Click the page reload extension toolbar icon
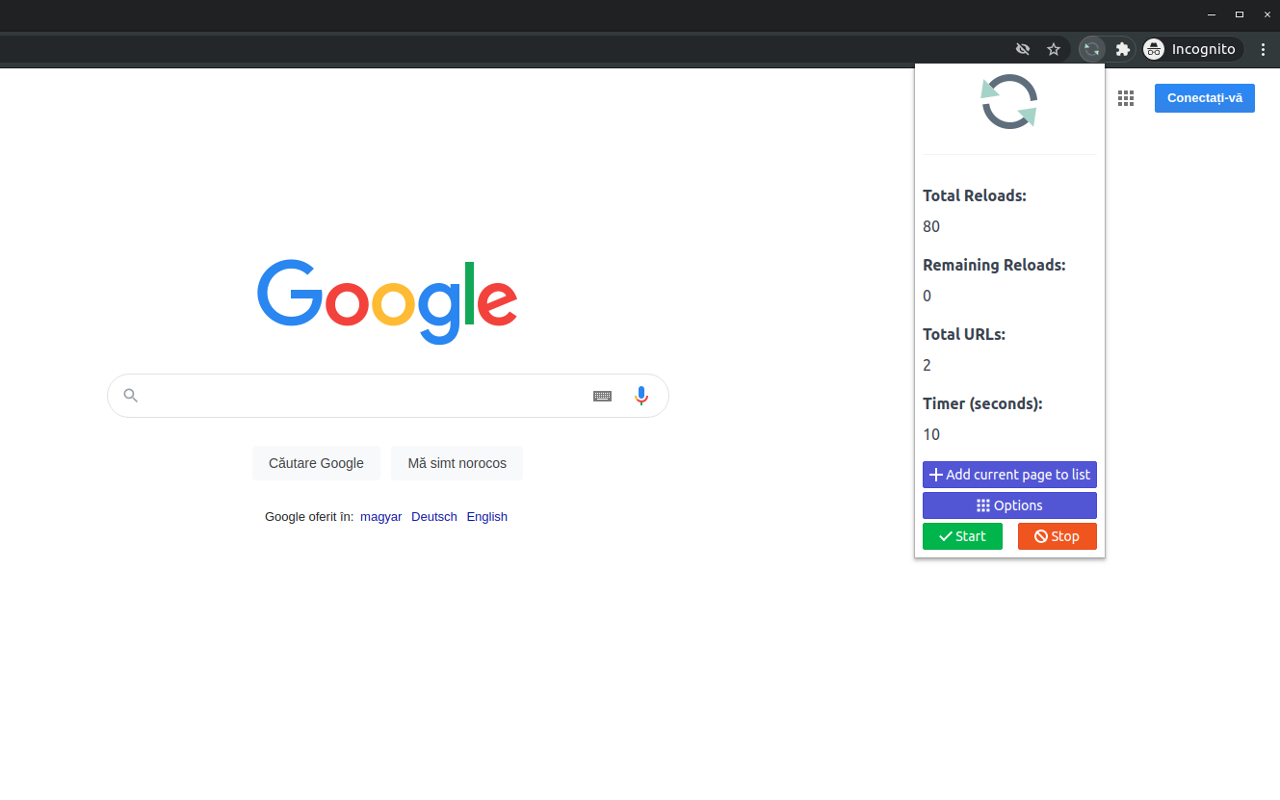The height and width of the screenshot is (800, 1280). pyautogui.click(x=1092, y=49)
